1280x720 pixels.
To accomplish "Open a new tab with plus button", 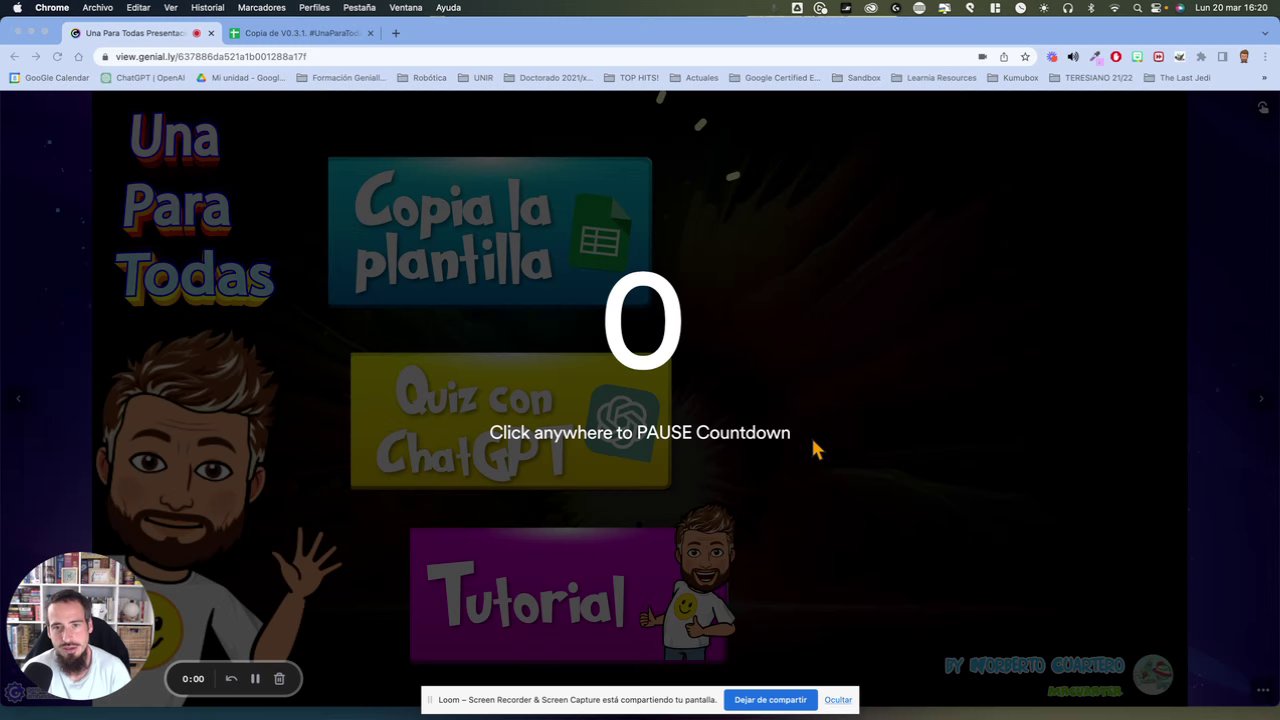I will (x=396, y=33).
